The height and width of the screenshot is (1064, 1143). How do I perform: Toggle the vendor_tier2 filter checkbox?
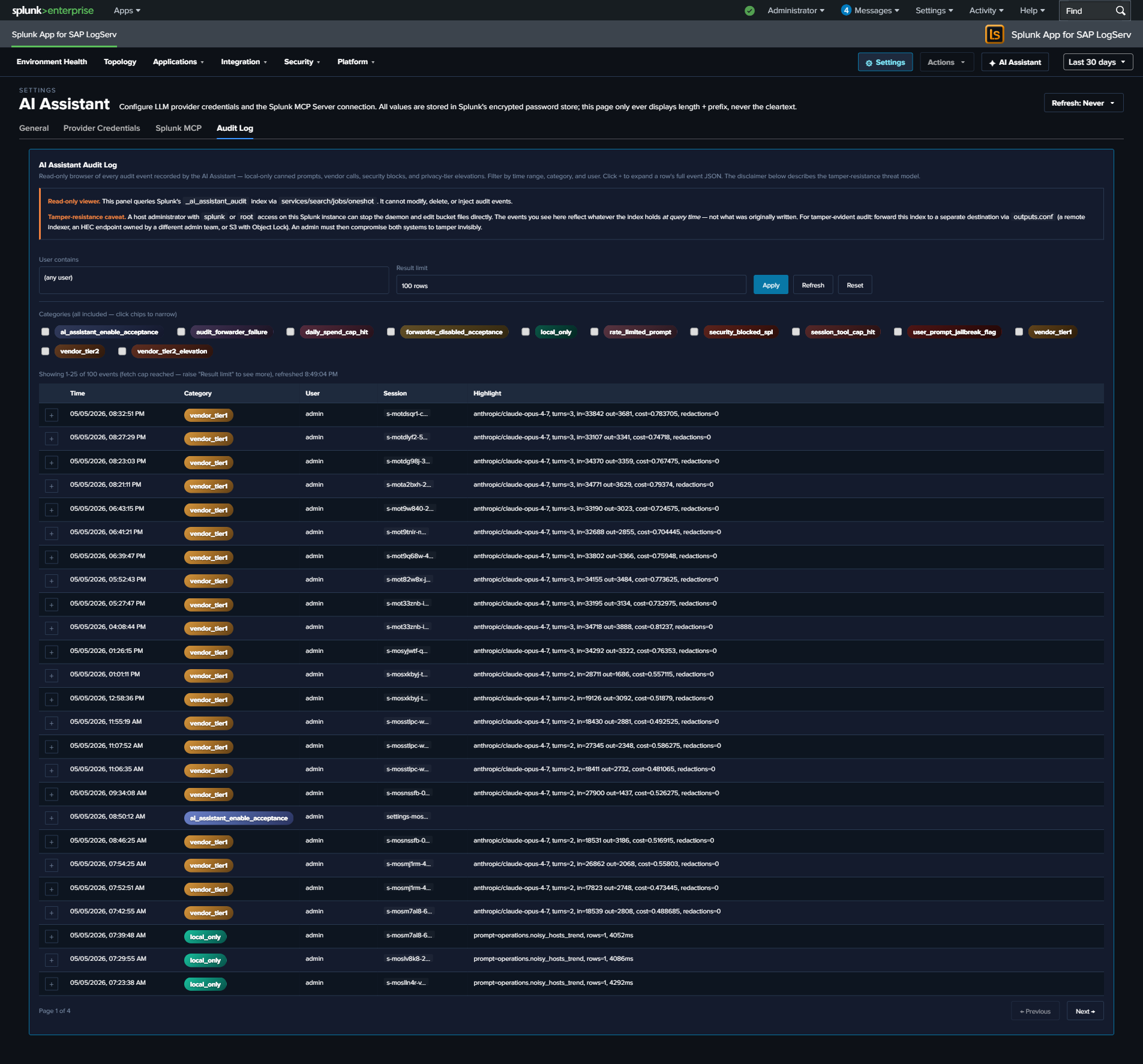[x=45, y=351]
